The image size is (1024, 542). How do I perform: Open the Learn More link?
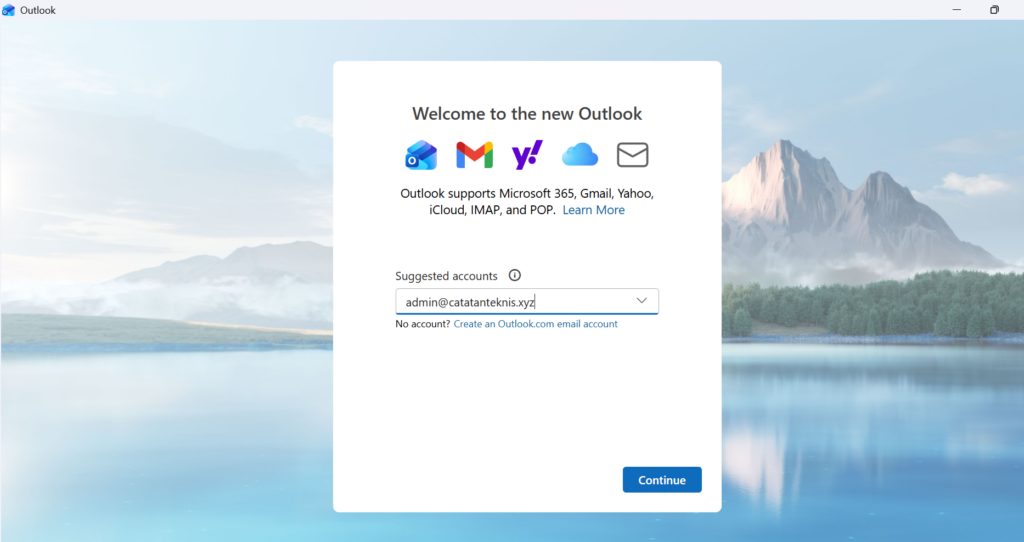coord(594,210)
